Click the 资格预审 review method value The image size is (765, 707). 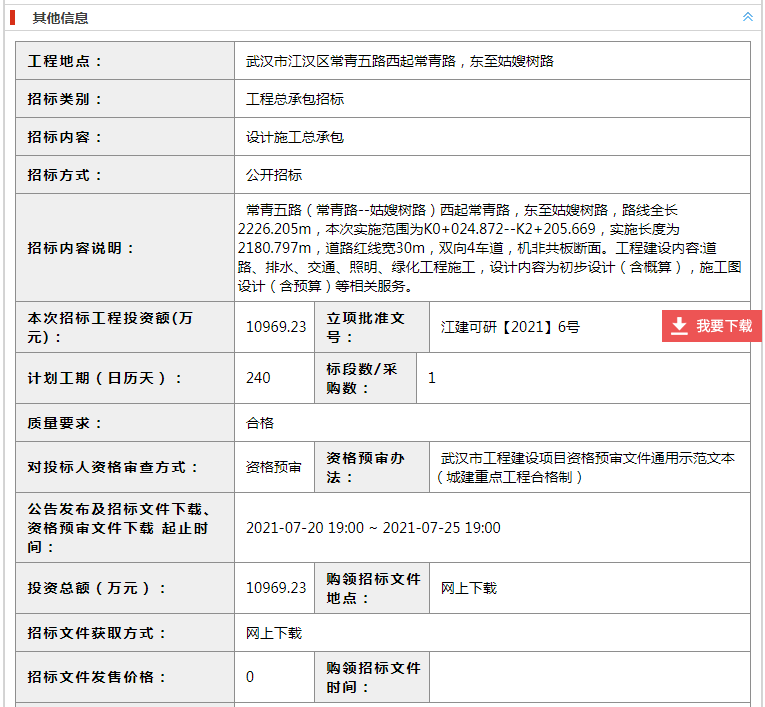pos(274,467)
